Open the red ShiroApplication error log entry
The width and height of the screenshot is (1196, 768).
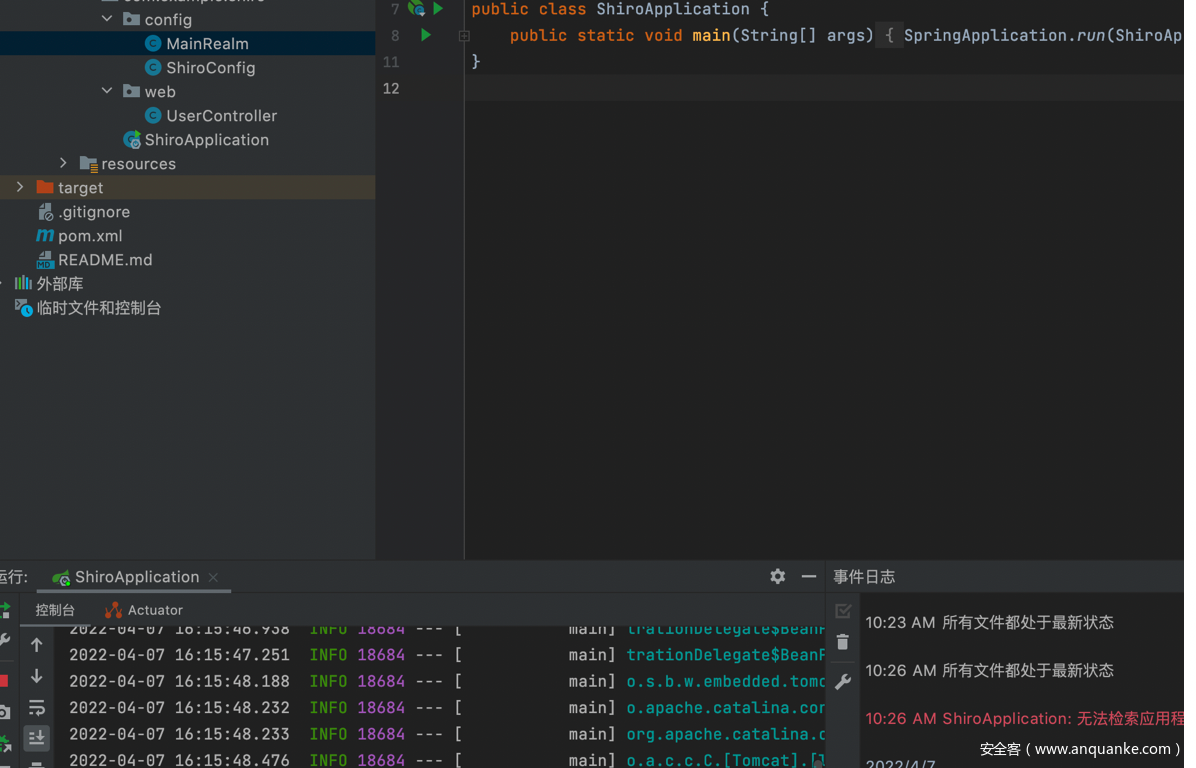(1024, 718)
